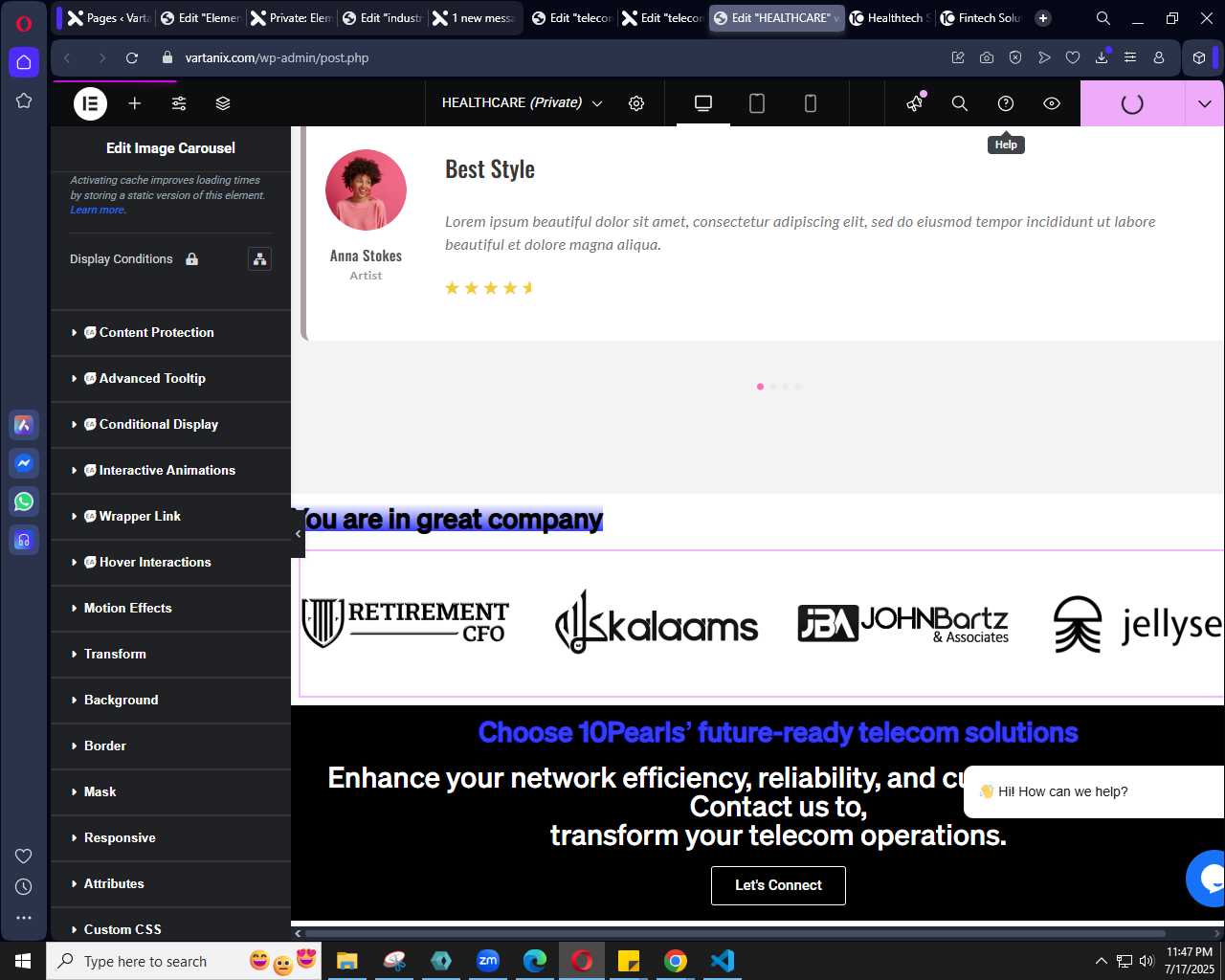Viewport: 1225px width, 980px height.
Task: Open Opera bookmarks heart icon in address bar
Action: pos(1073,57)
